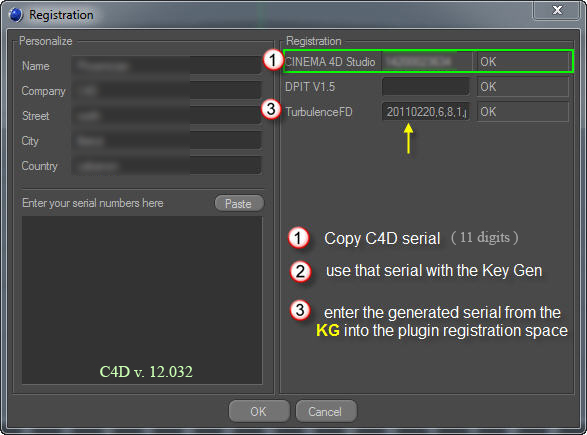Click the blue sphere Registration window icon

click(15, 15)
